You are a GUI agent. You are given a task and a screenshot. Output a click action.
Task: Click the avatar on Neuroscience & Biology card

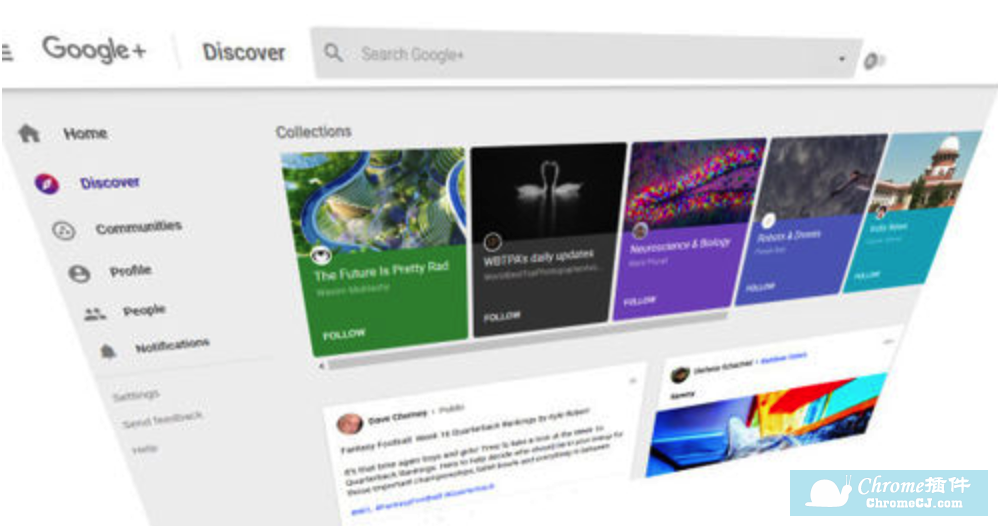pos(639,230)
